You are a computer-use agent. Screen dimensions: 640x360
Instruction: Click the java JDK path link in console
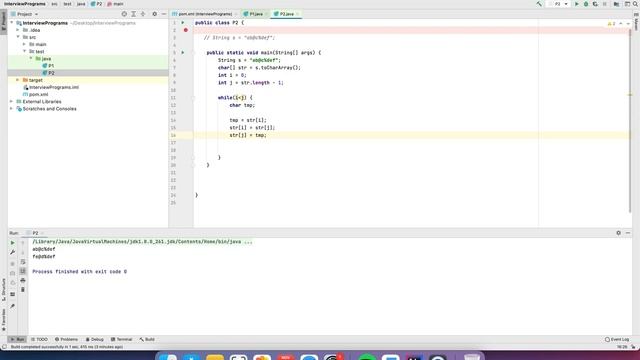click(142, 242)
